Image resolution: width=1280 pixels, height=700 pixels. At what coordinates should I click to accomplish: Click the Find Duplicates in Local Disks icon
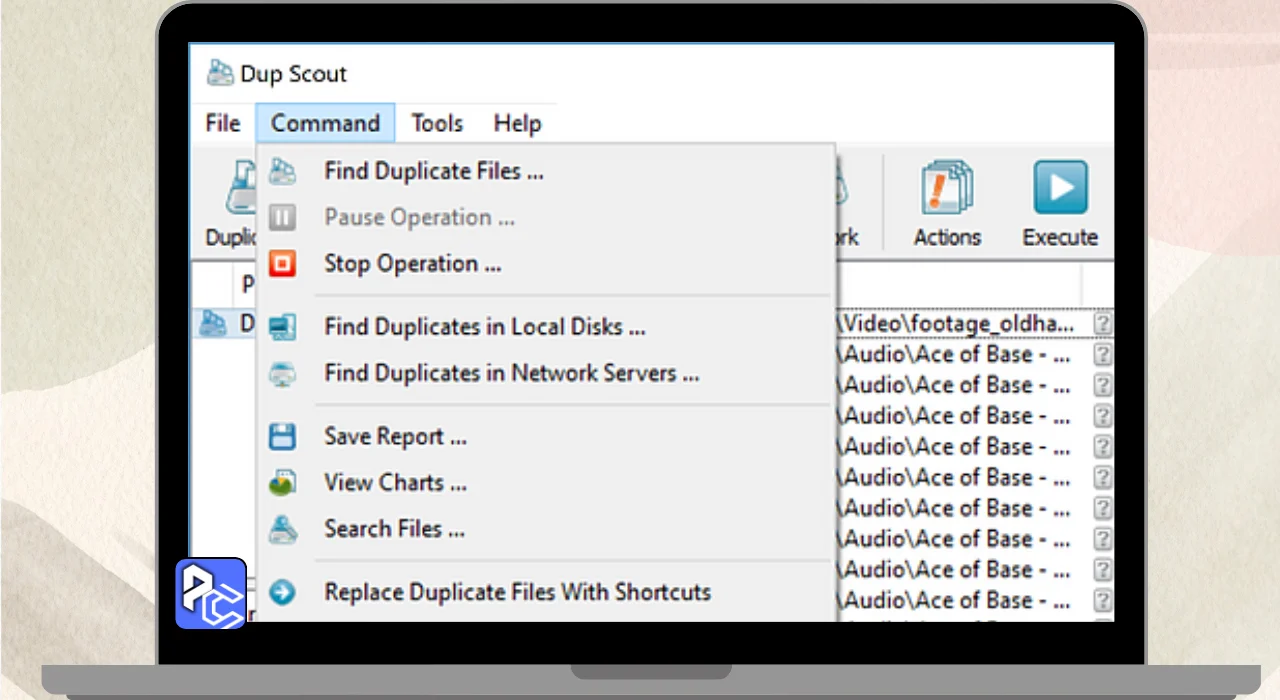pyautogui.click(x=283, y=327)
